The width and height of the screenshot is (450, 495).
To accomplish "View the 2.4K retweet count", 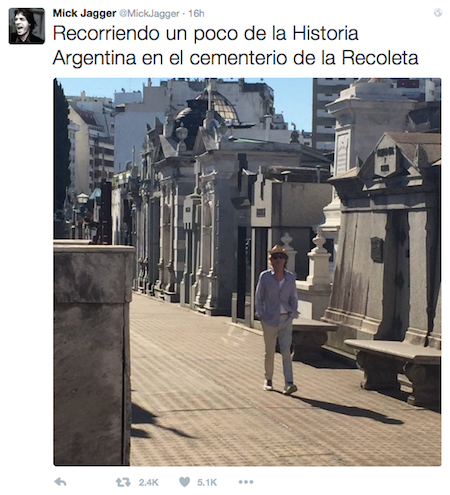I will 149,482.
